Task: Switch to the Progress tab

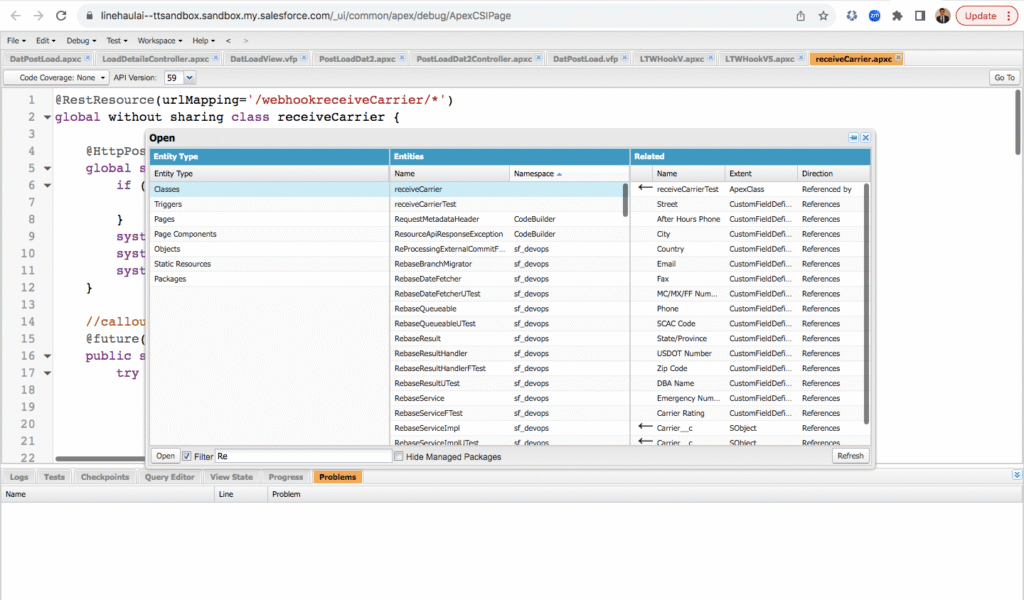Action: tap(286, 477)
